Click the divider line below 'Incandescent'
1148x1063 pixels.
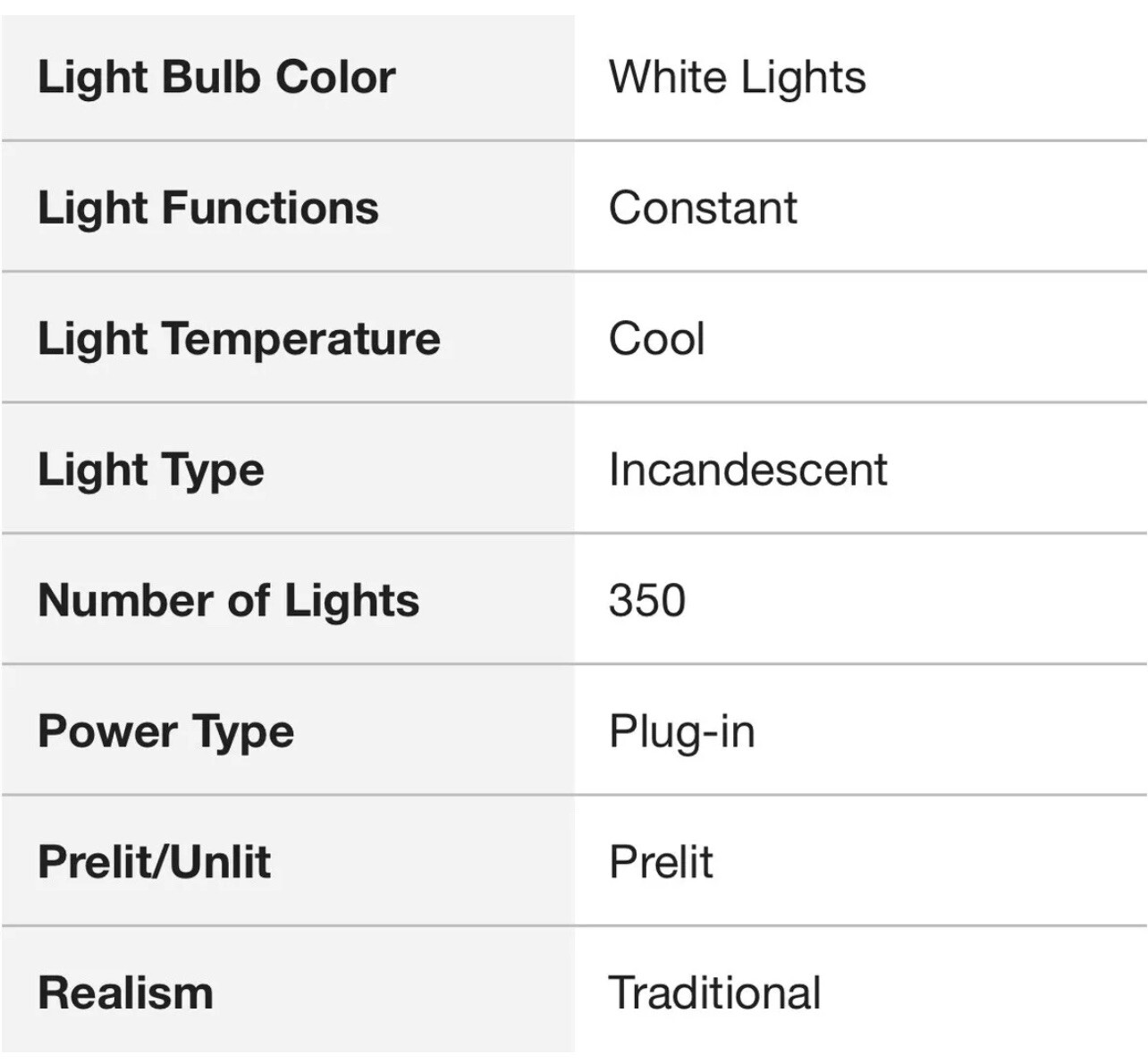860,533
